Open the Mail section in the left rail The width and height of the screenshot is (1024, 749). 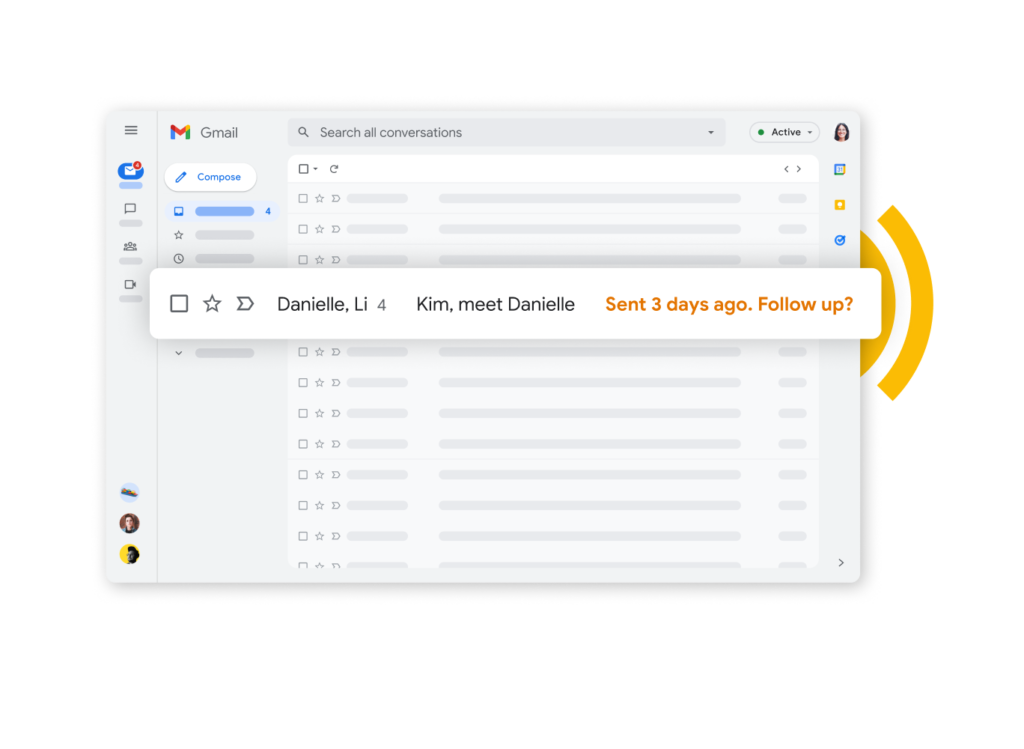pos(131,171)
